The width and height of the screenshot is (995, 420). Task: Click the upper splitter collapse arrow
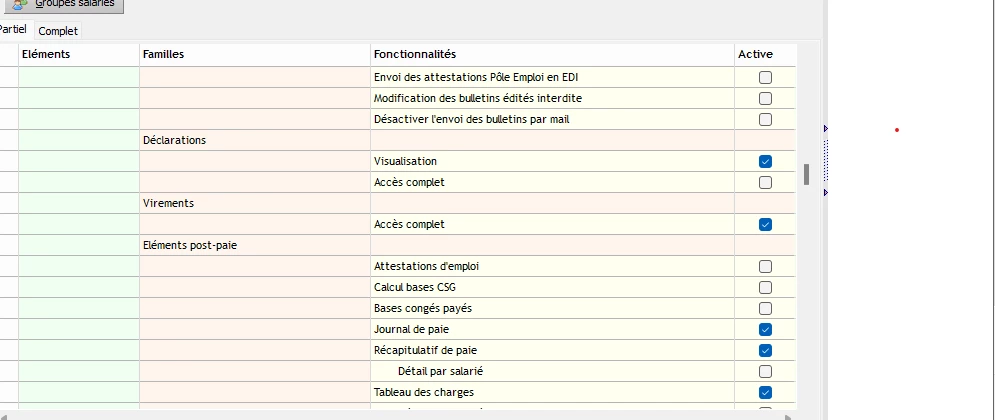click(x=826, y=129)
